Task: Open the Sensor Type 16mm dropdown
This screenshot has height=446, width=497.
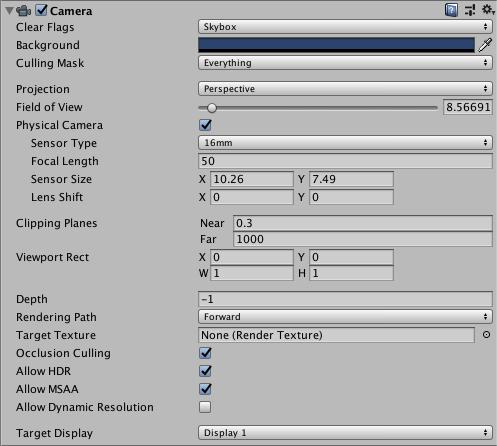Action: click(345, 143)
